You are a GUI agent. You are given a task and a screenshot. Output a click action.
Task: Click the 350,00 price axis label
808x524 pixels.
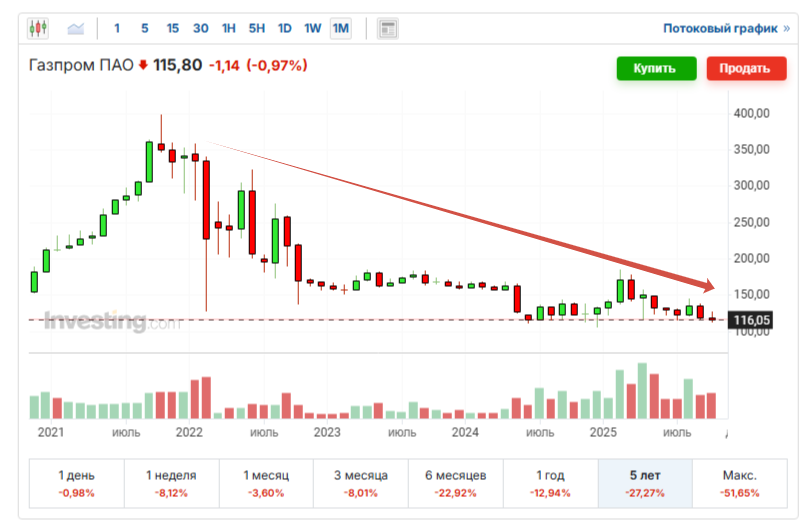751,149
